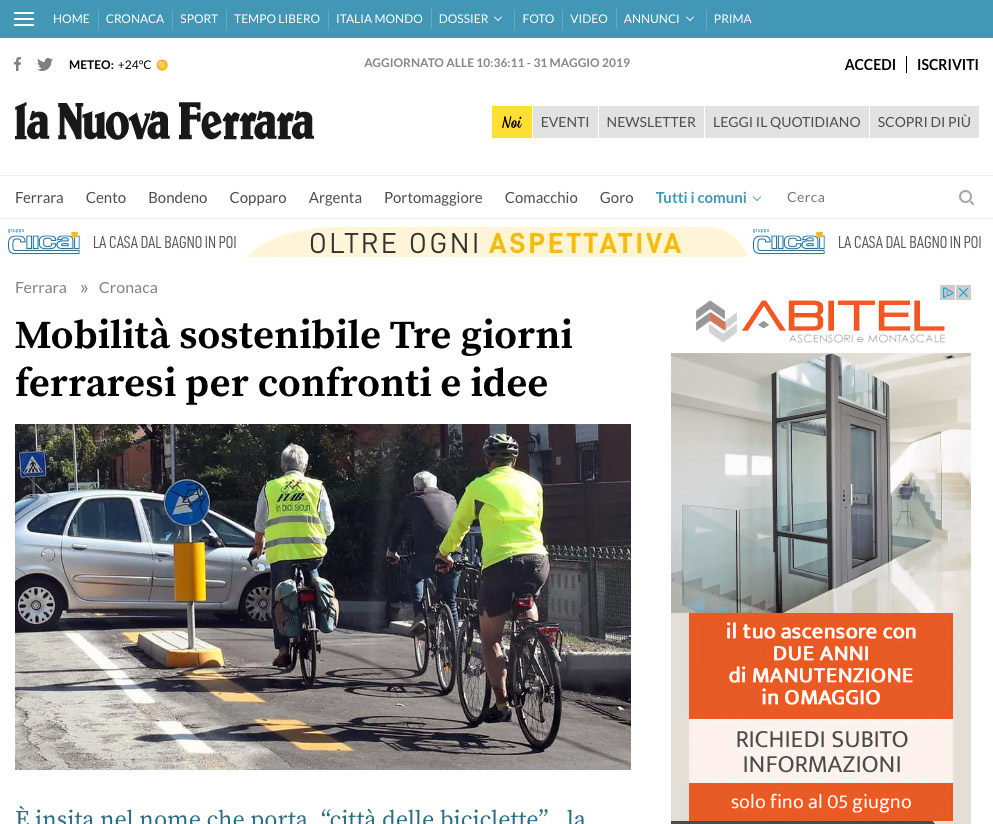
Task: Click LEGGI IL QUOTIDIANO button
Action: [787, 122]
